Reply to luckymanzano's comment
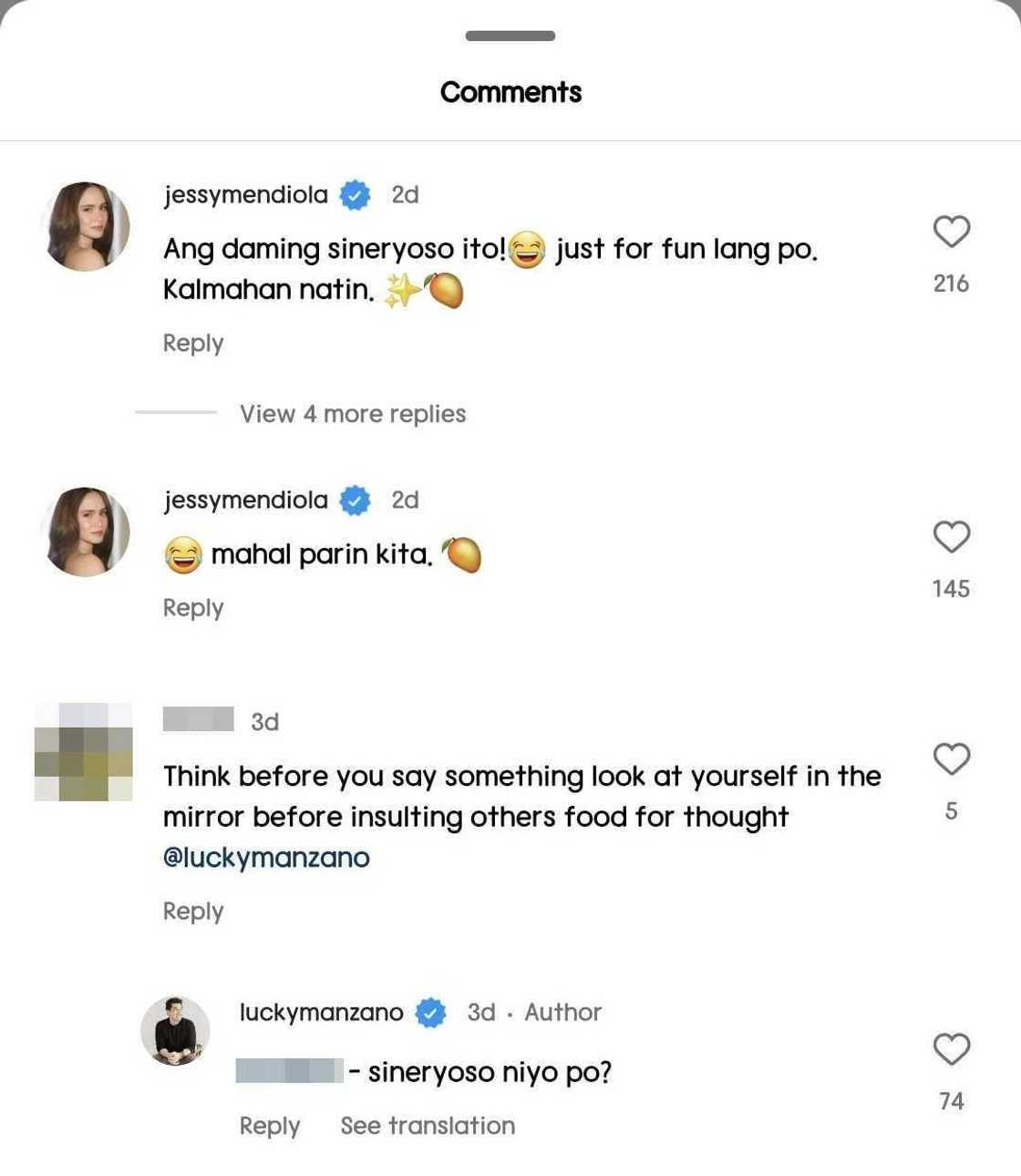Screen dimensions: 1021x1176 click(270, 1126)
